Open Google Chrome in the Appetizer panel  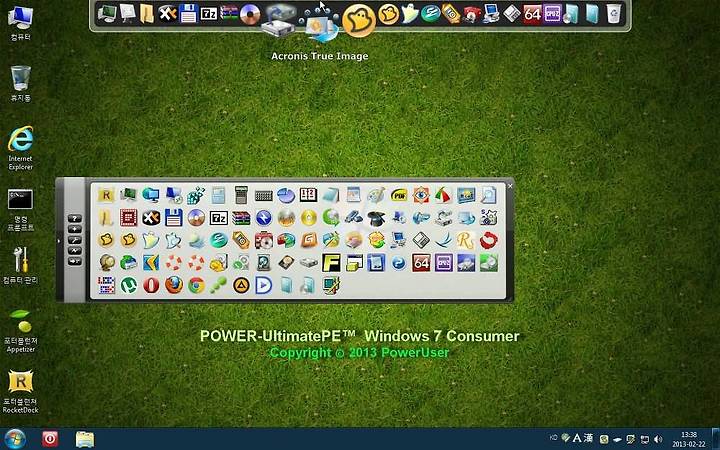tap(196, 285)
